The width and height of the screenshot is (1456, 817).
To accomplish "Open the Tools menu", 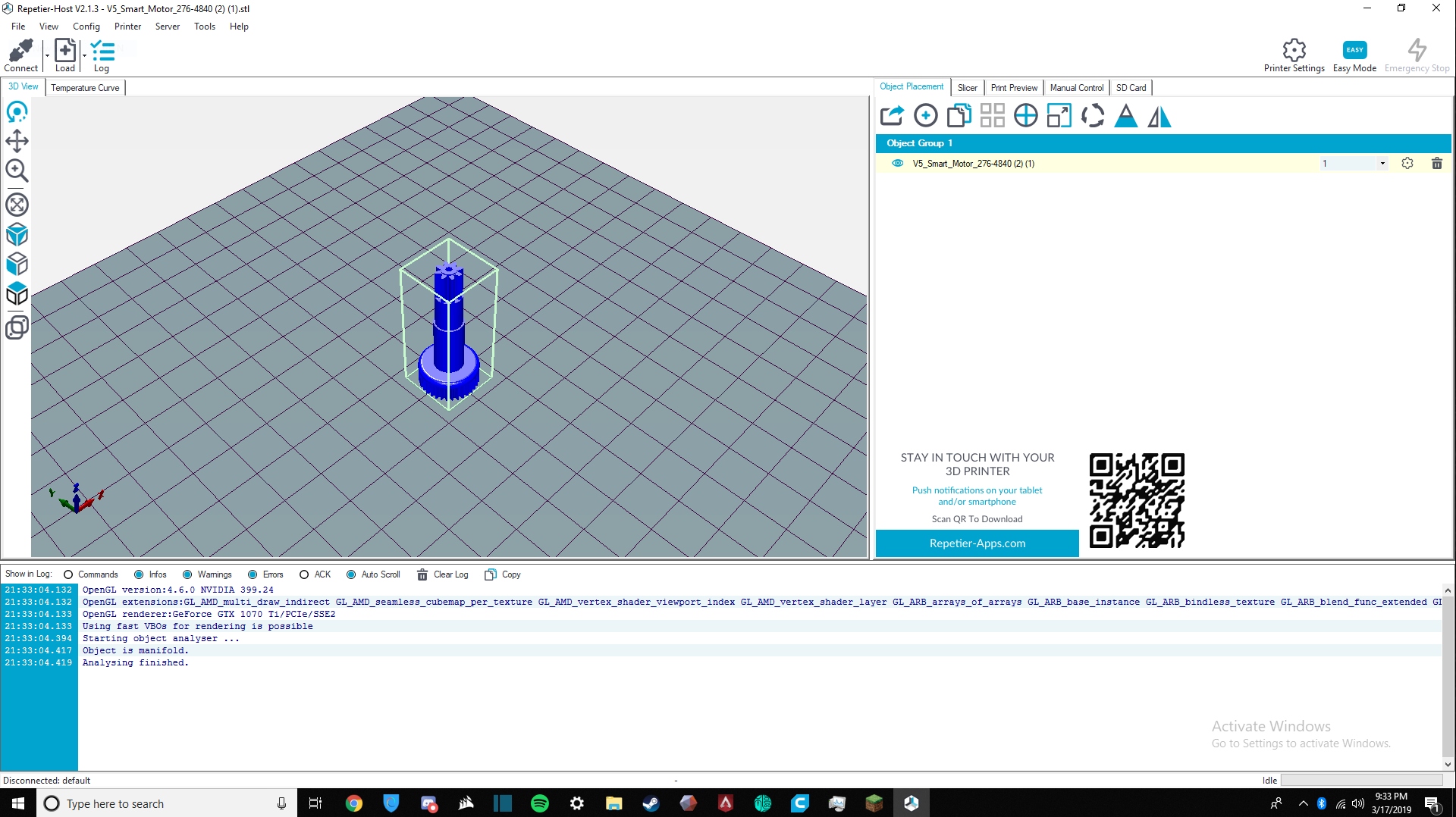I will 205,27.
